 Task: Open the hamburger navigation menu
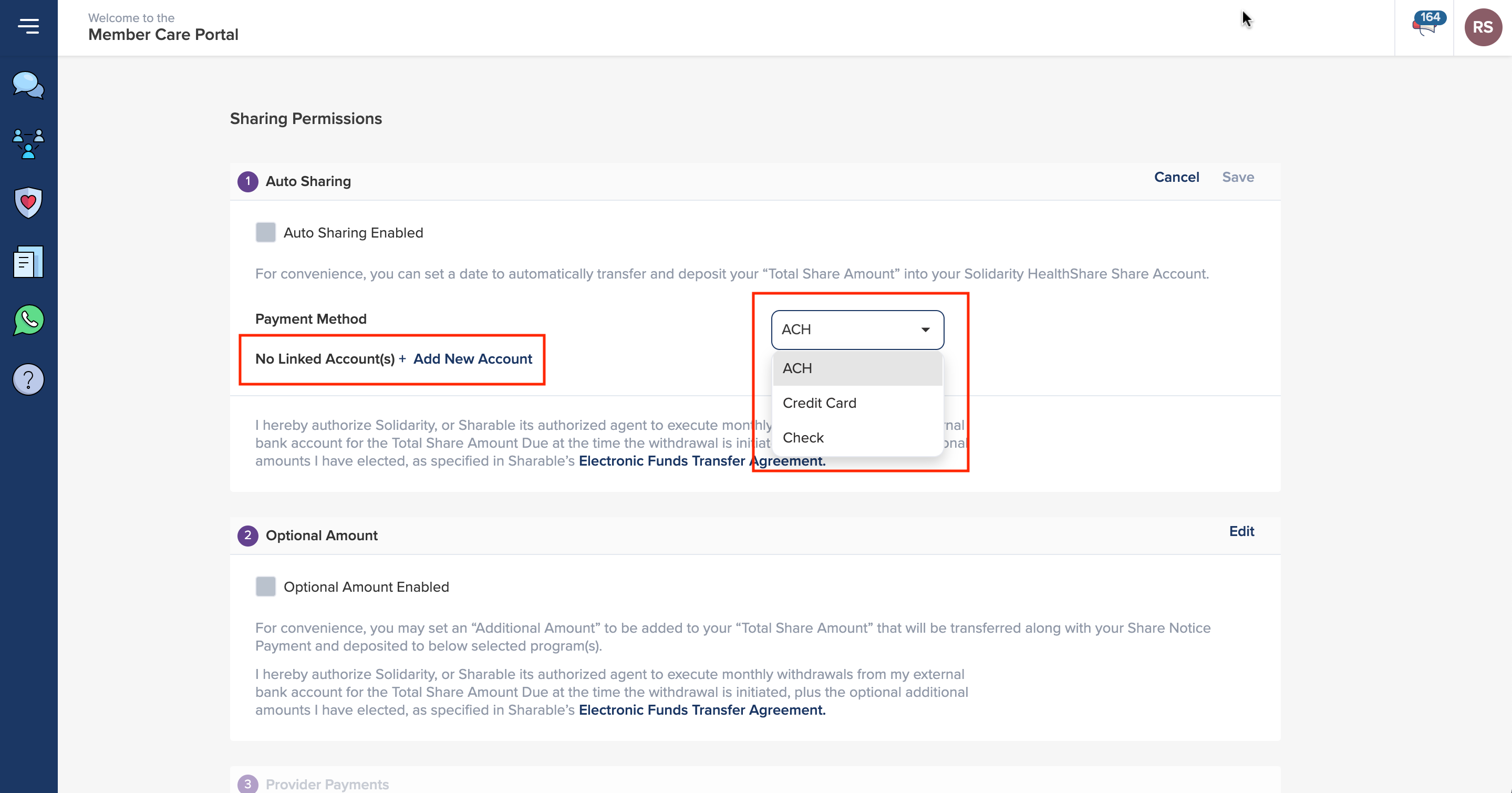point(28,26)
